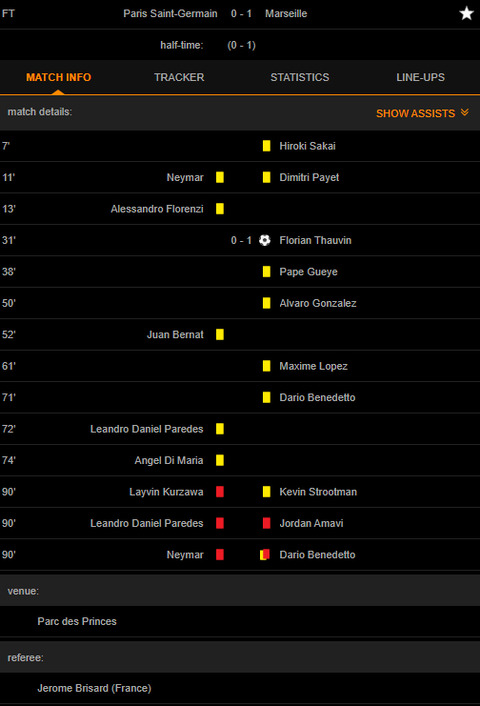
Task: Click Neymar's red card icon at 90'
Action: click(x=220, y=555)
